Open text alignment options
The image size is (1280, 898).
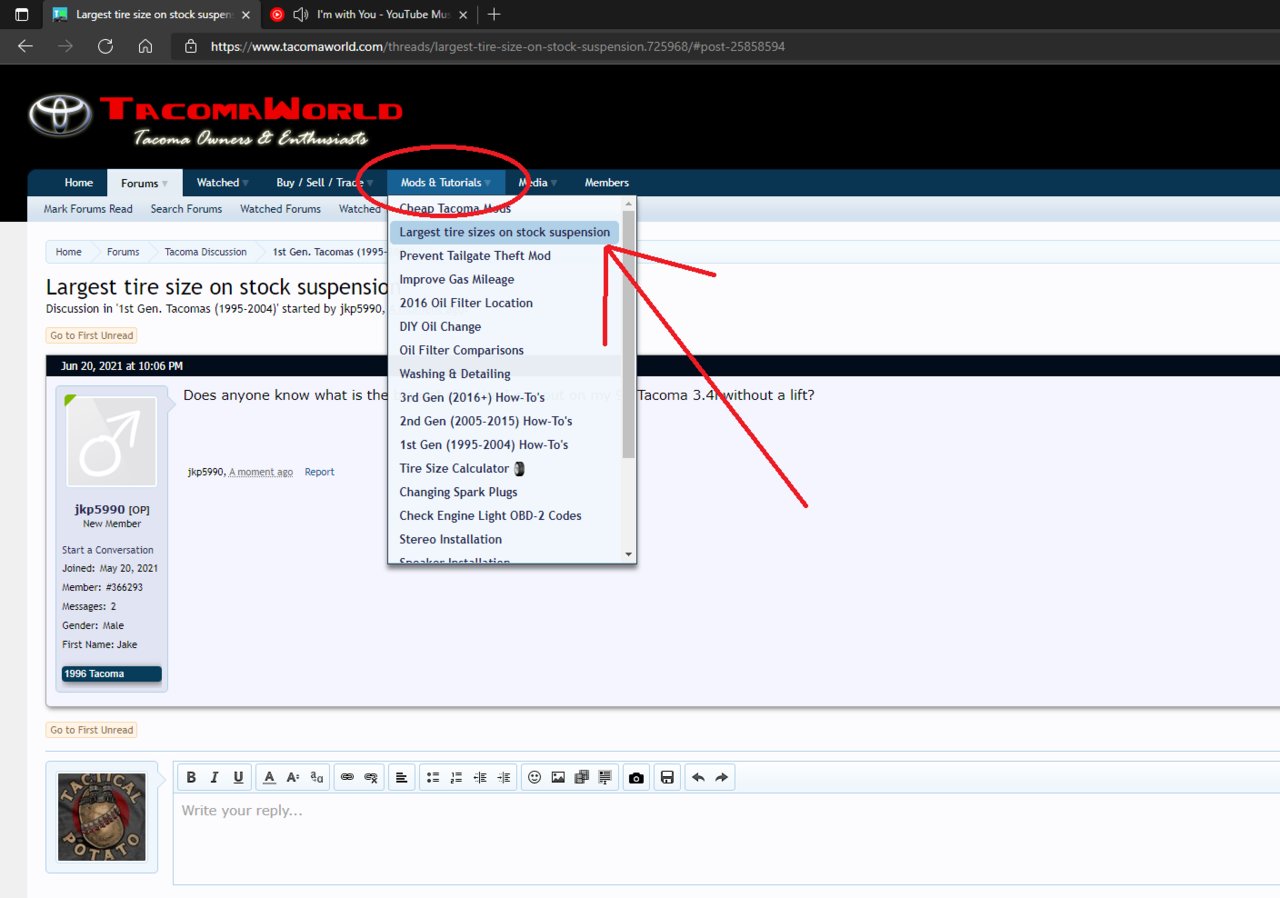coord(402,777)
